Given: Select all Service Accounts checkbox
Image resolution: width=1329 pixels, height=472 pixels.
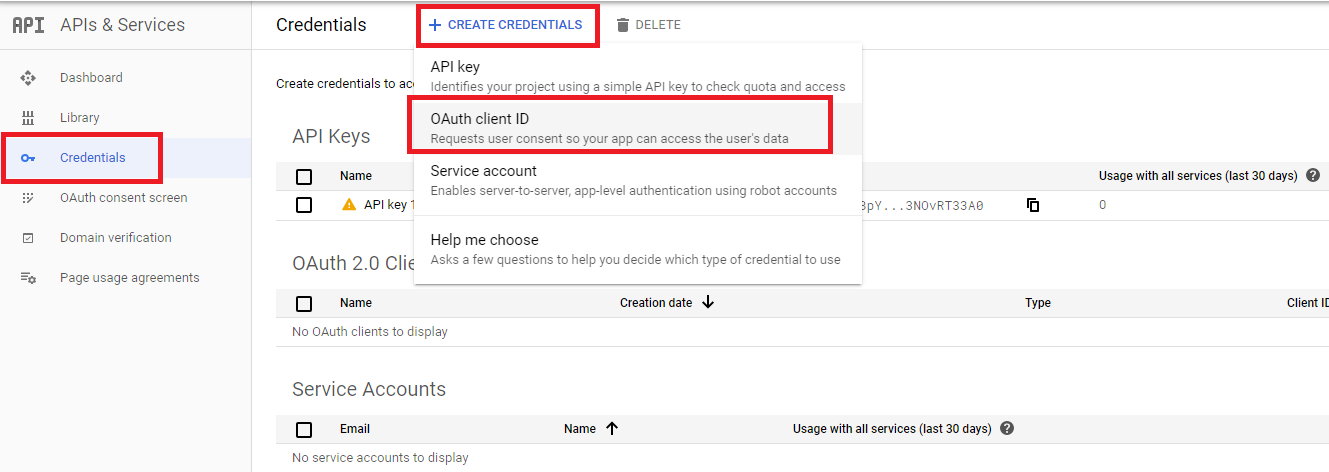Looking at the screenshot, I should pos(304,430).
